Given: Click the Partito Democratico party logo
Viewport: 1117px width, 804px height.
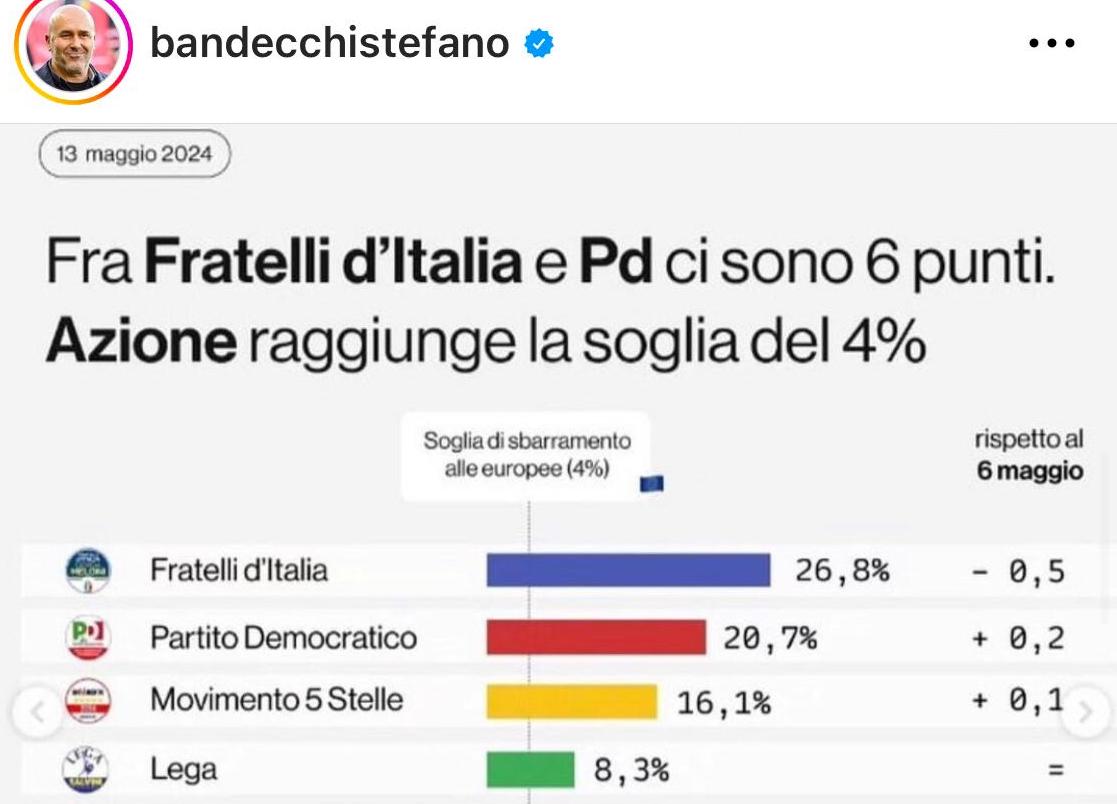Looking at the screenshot, I should [88, 637].
